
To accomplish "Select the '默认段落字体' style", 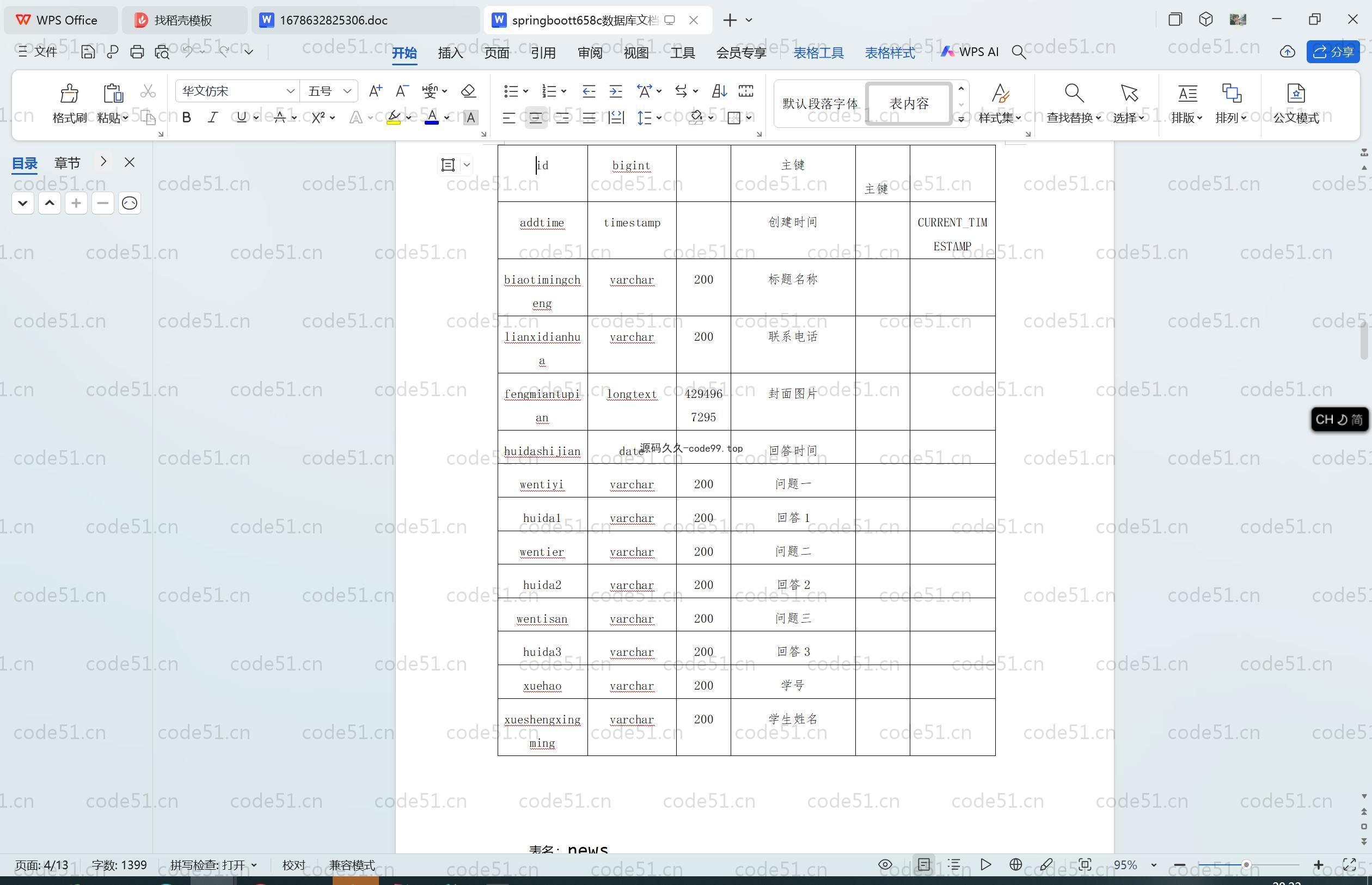I will pos(819,103).
